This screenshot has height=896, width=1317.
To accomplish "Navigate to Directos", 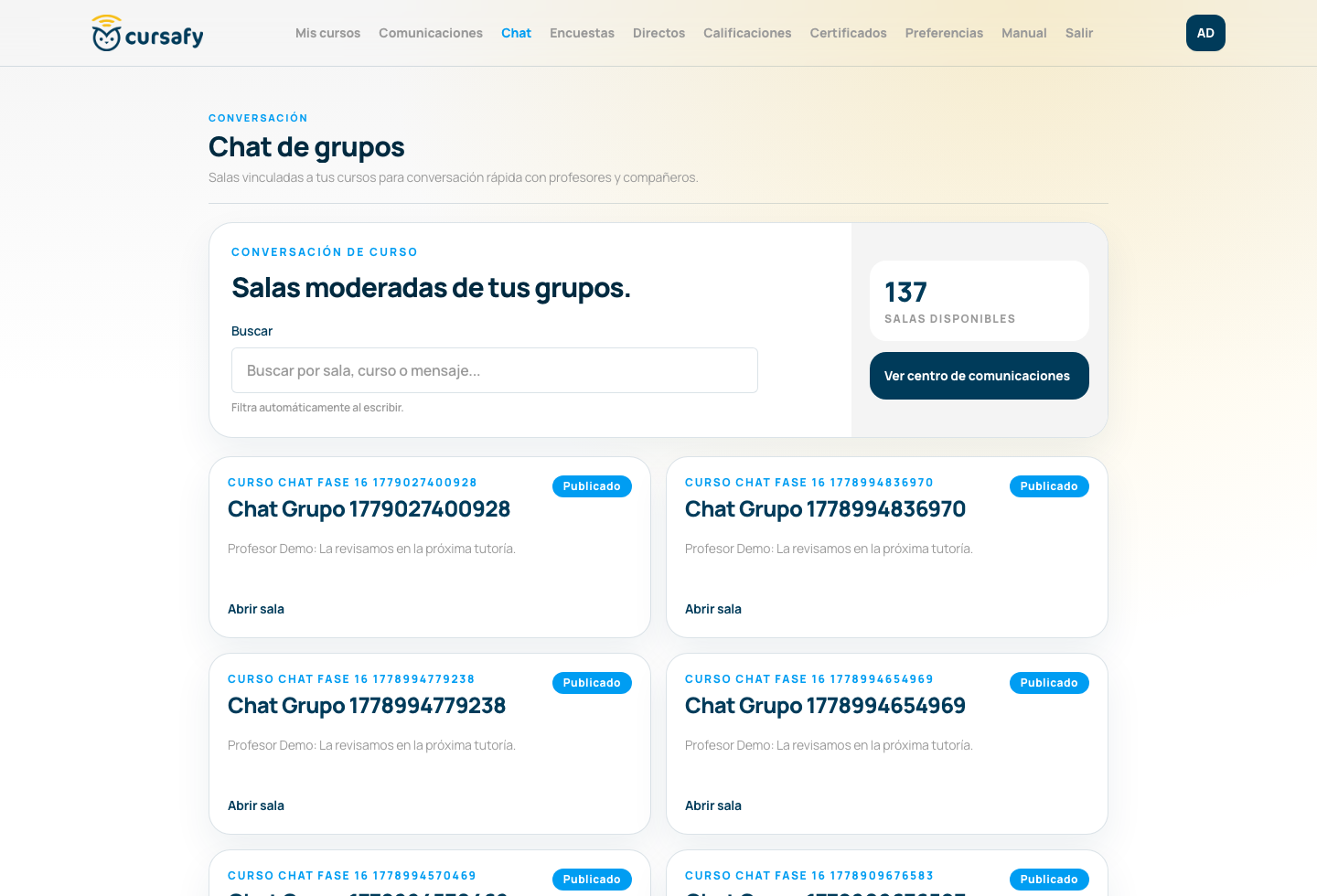I will [658, 33].
